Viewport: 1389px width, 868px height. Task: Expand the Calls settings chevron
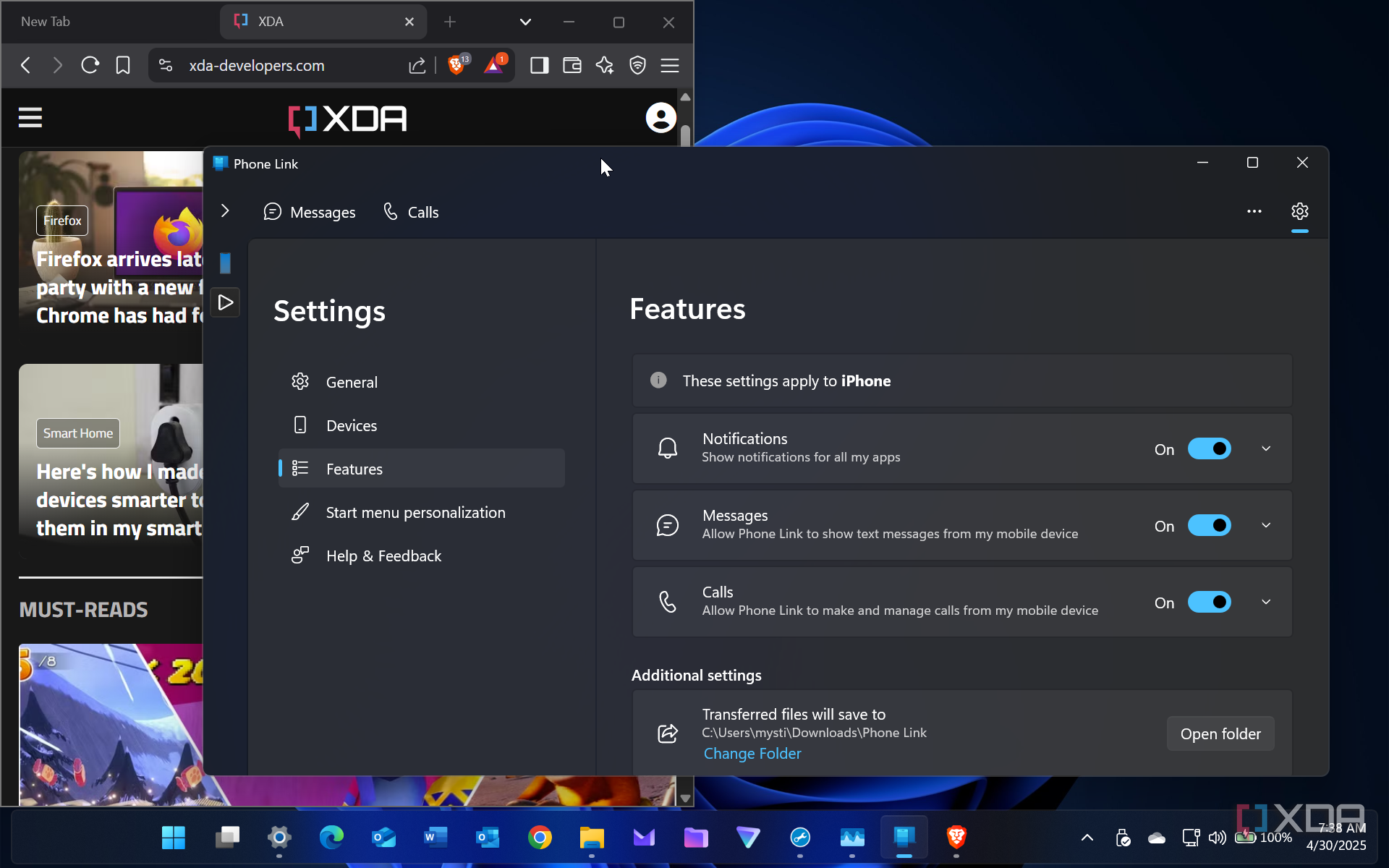point(1266,603)
